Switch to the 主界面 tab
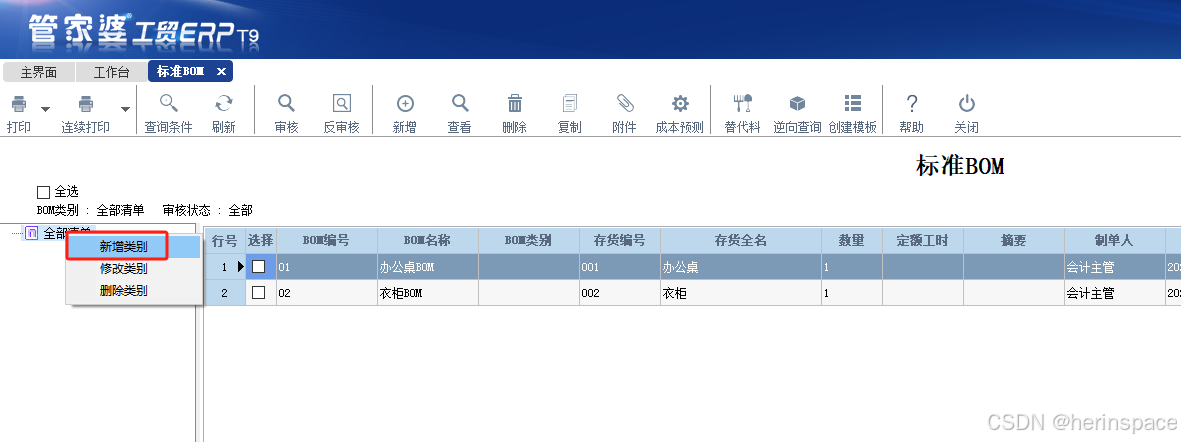Viewport: 1181px width, 442px height. click(39, 72)
